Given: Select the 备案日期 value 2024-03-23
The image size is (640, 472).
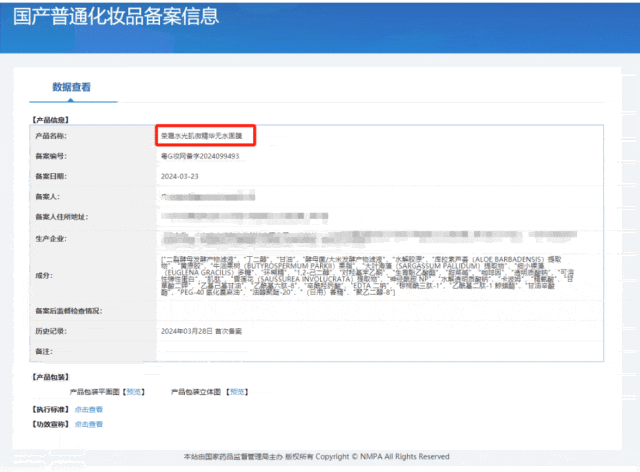Looking at the screenshot, I should pos(180,176).
